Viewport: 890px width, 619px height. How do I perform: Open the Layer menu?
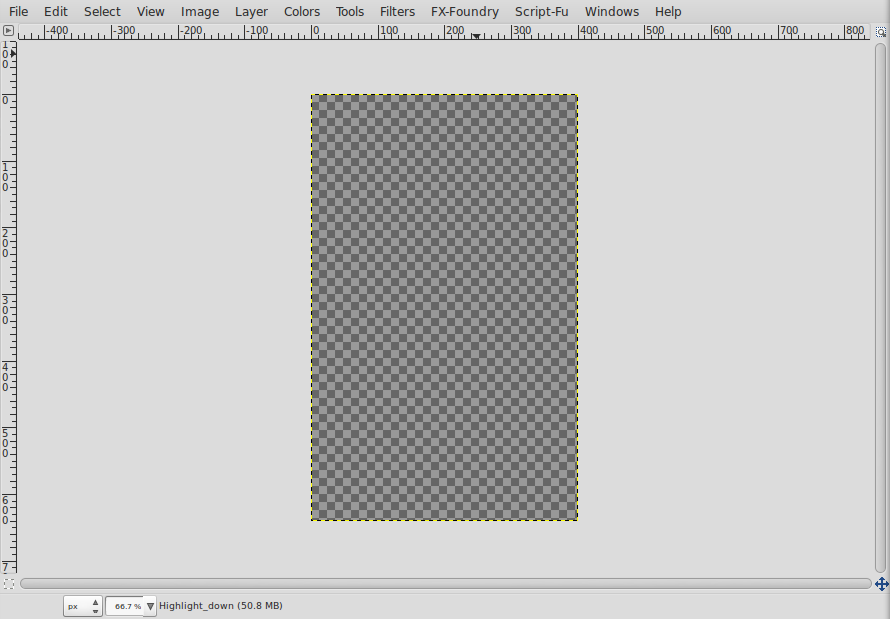[251, 11]
